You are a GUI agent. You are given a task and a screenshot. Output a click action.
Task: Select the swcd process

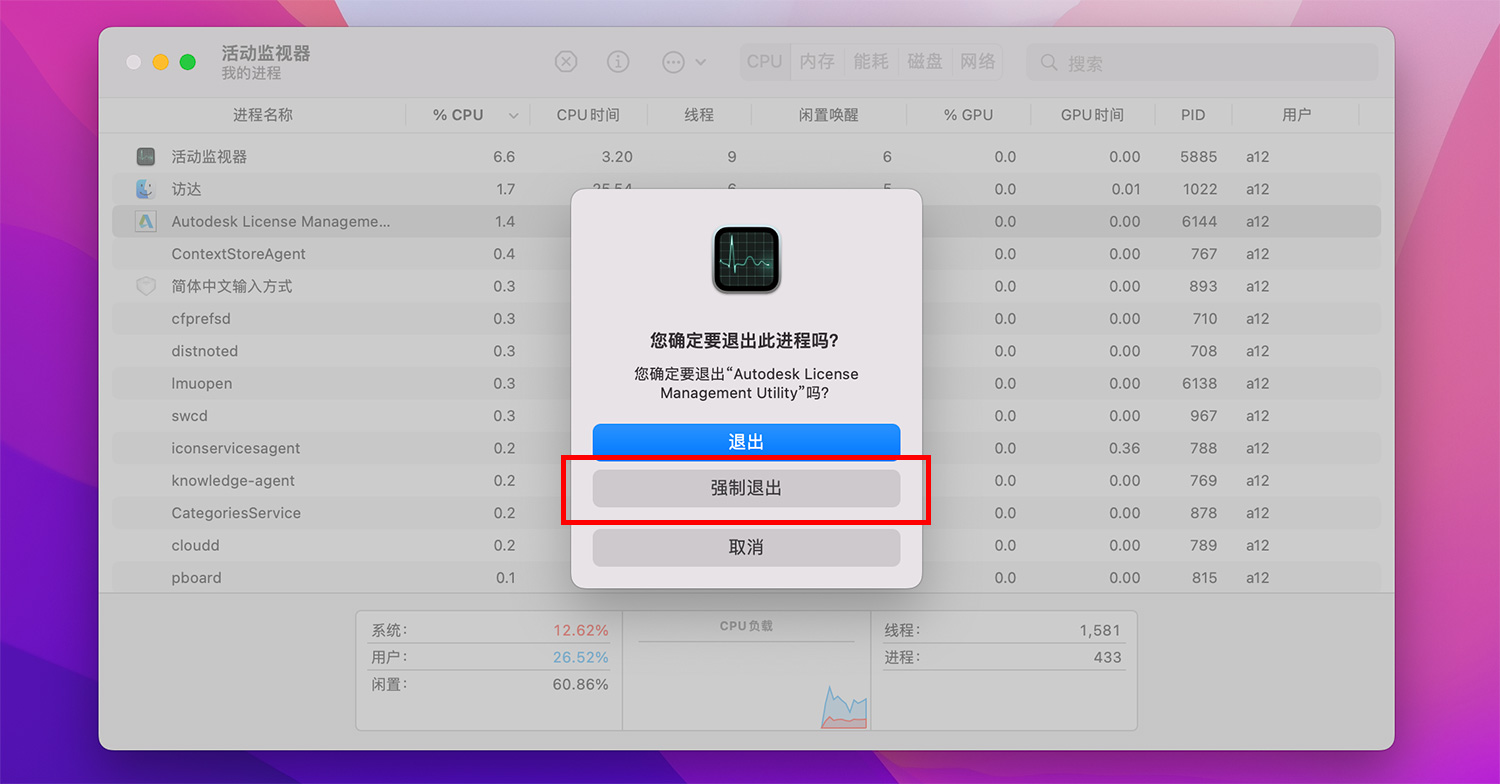[x=189, y=416]
